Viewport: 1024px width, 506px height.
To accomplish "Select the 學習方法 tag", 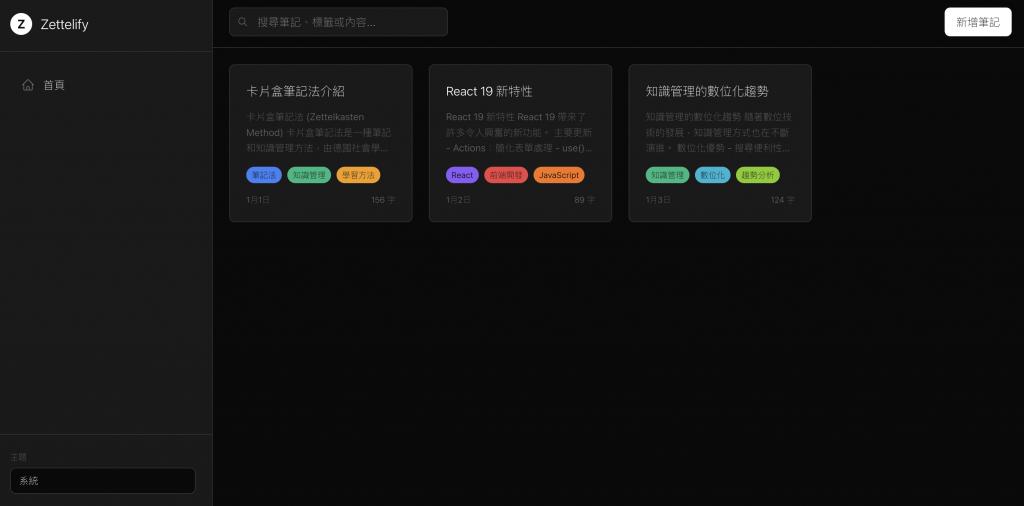I will pyautogui.click(x=359, y=175).
